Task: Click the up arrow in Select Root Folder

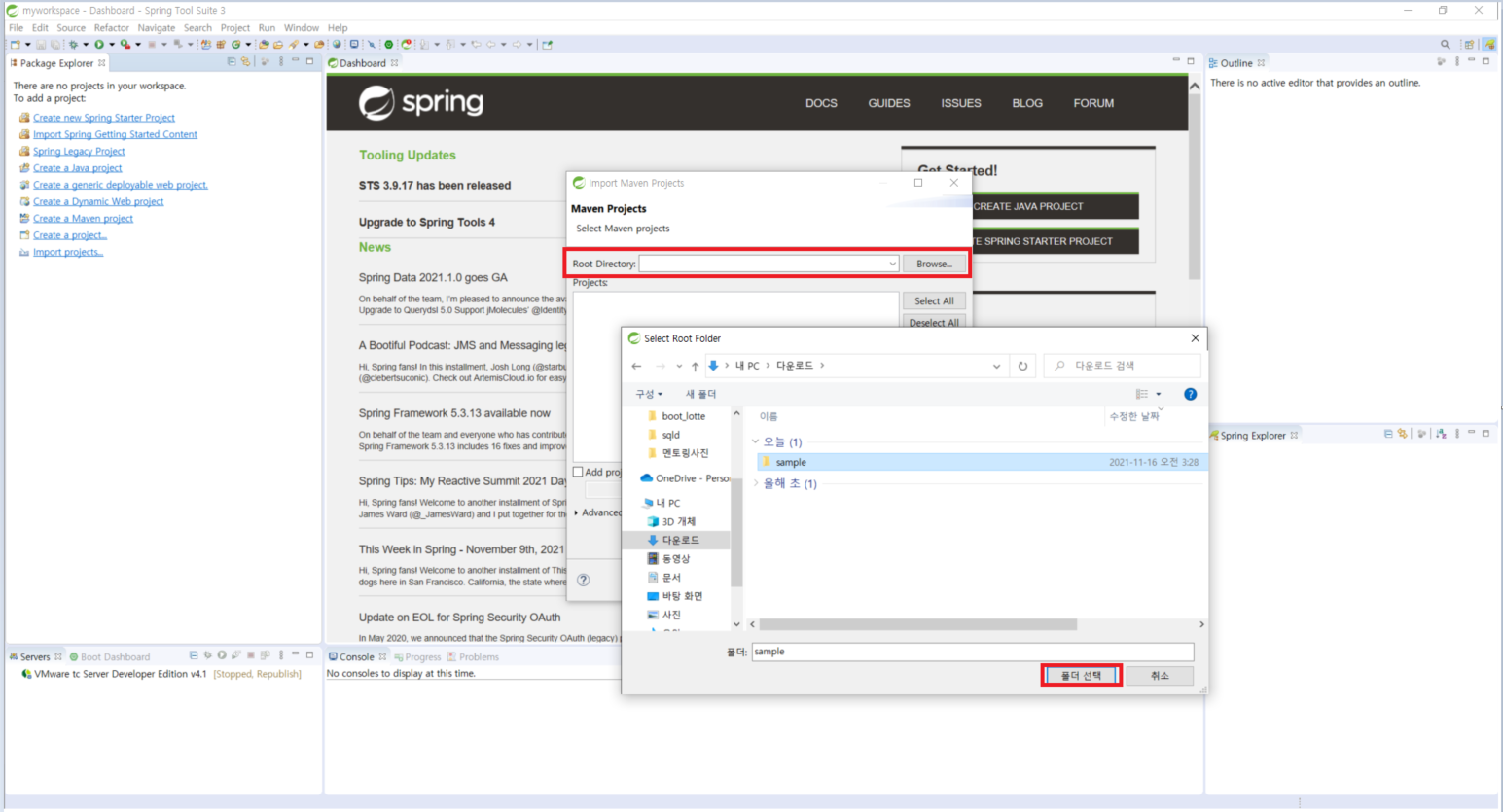Action: [695, 366]
